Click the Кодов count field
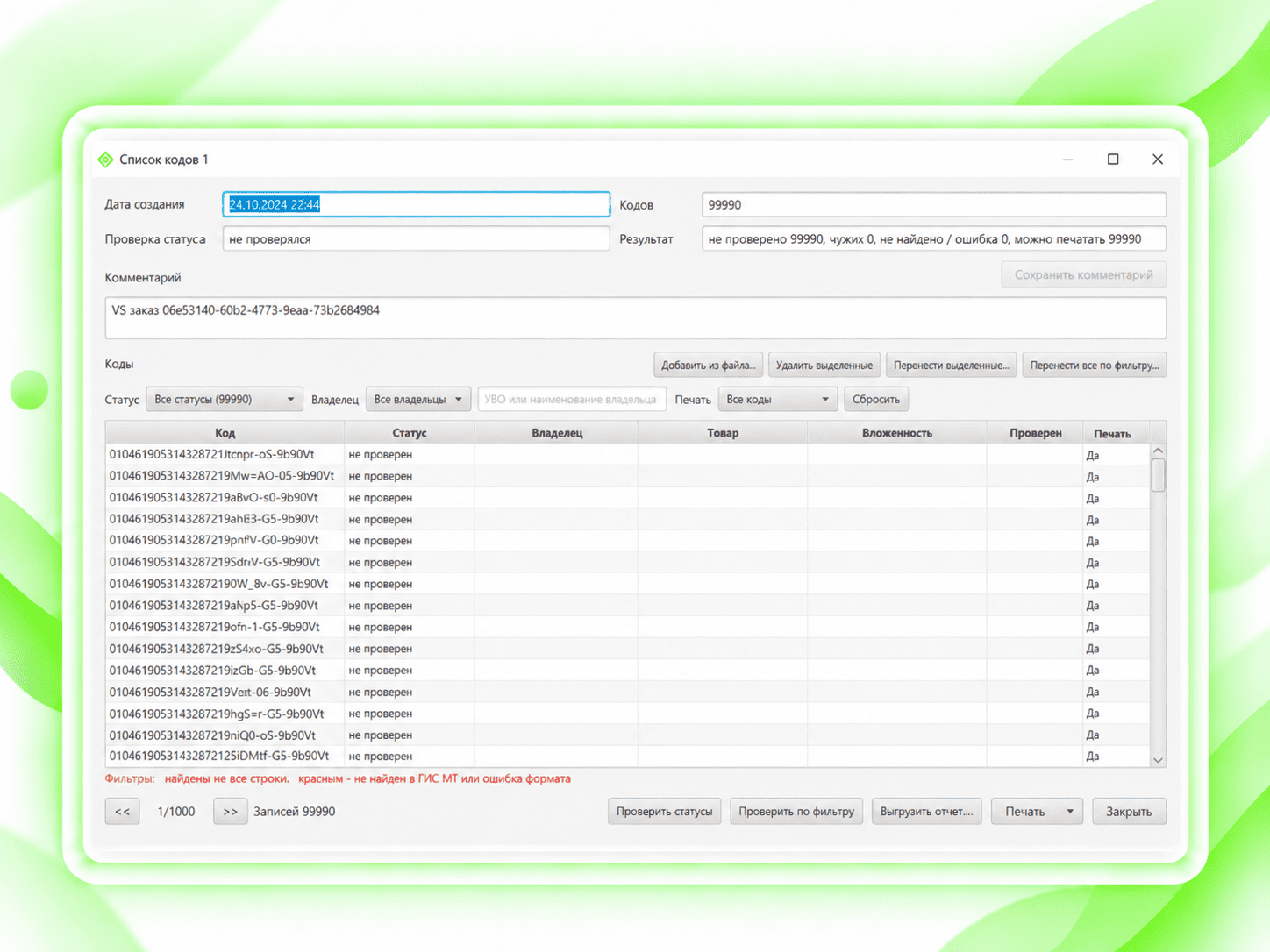 (x=934, y=204)
